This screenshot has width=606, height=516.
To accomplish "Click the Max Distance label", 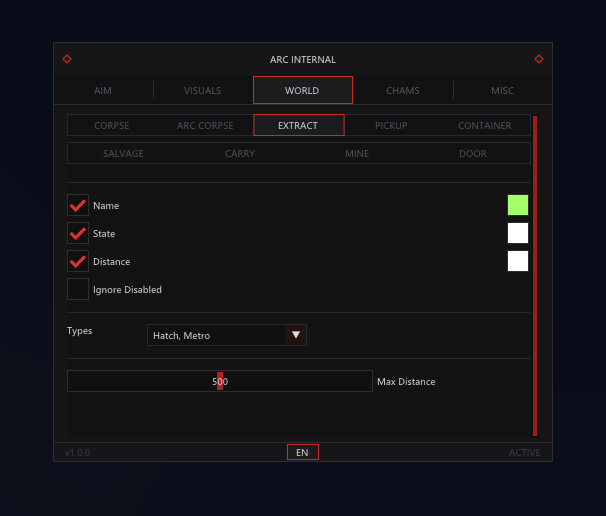I will [x=406, y=381].
